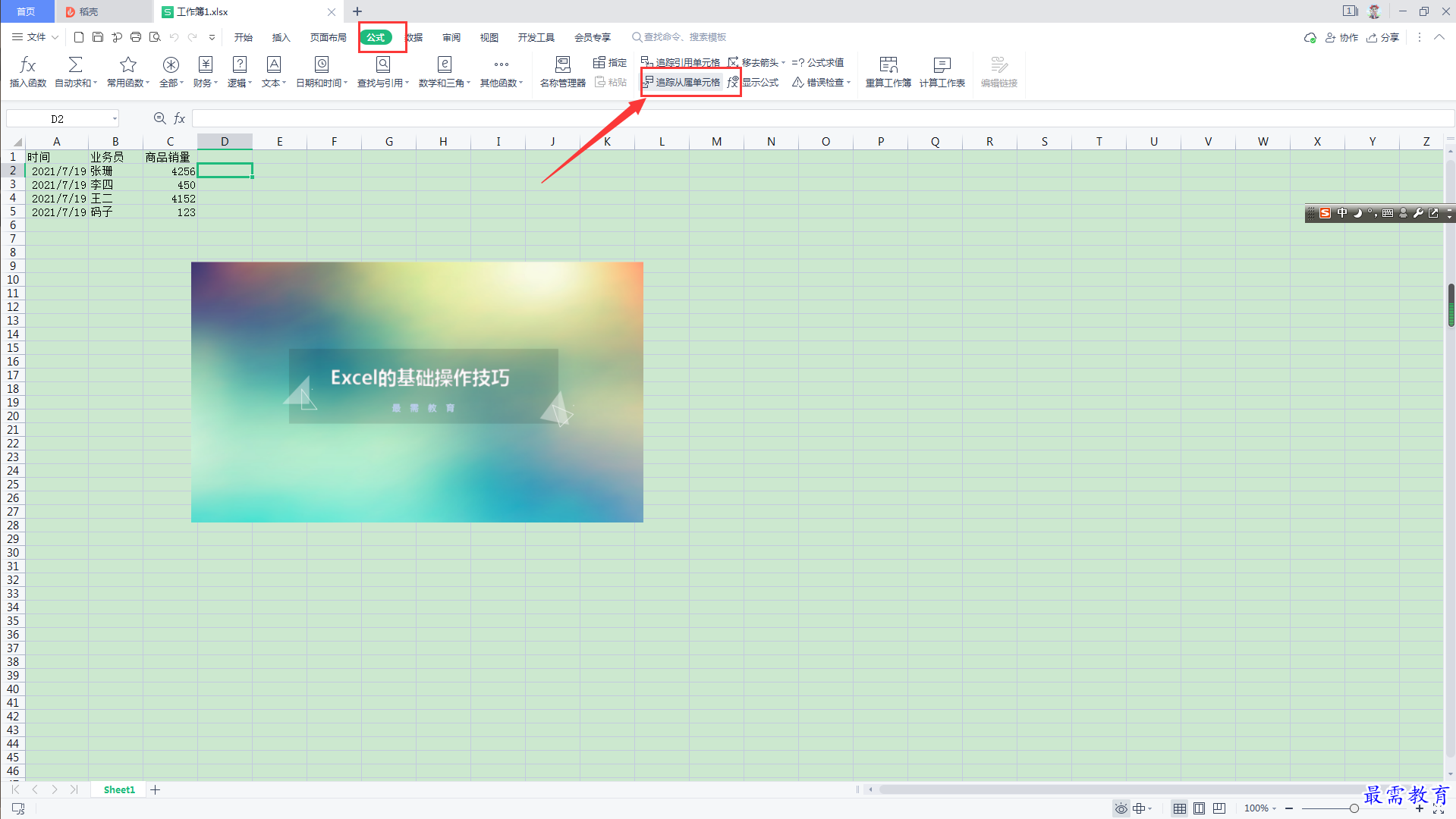Click the new document icon in quick toolbar

coord(79,37)
